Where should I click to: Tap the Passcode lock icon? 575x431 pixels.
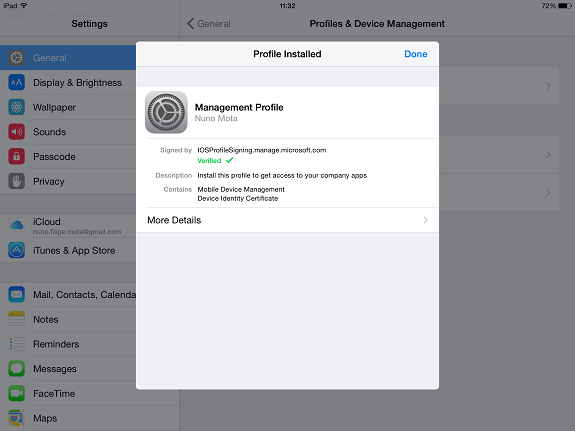(17, 157)
